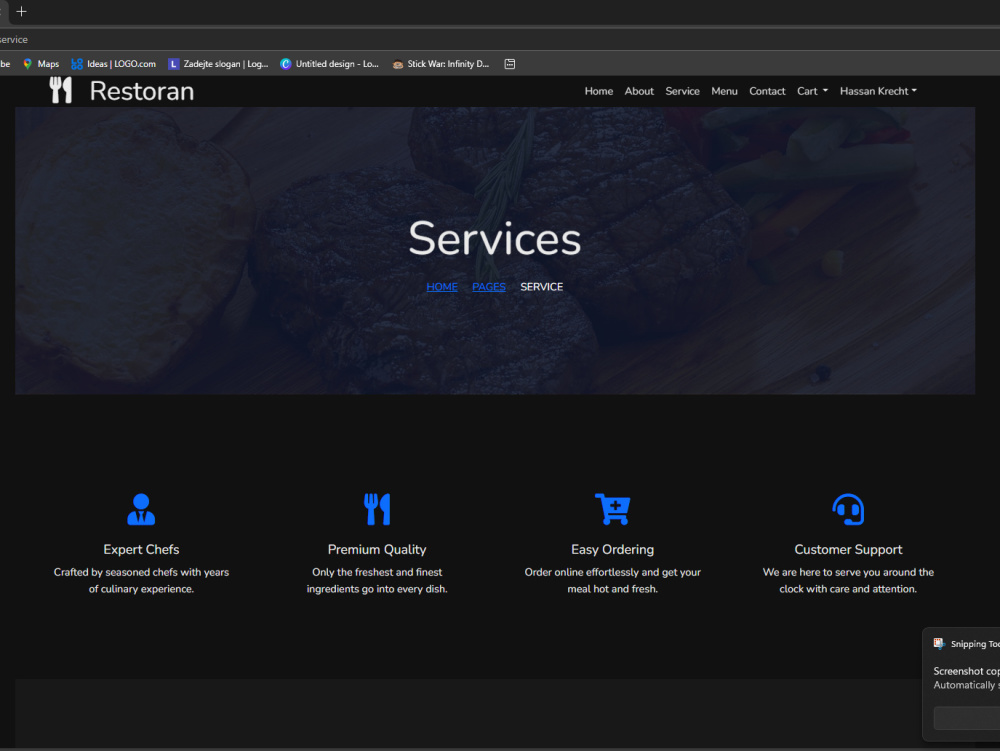The height and width of the screenshot is (751, 1000).
Task: Open the Zadejte slogan bookmark
Action: coord(218,64)
